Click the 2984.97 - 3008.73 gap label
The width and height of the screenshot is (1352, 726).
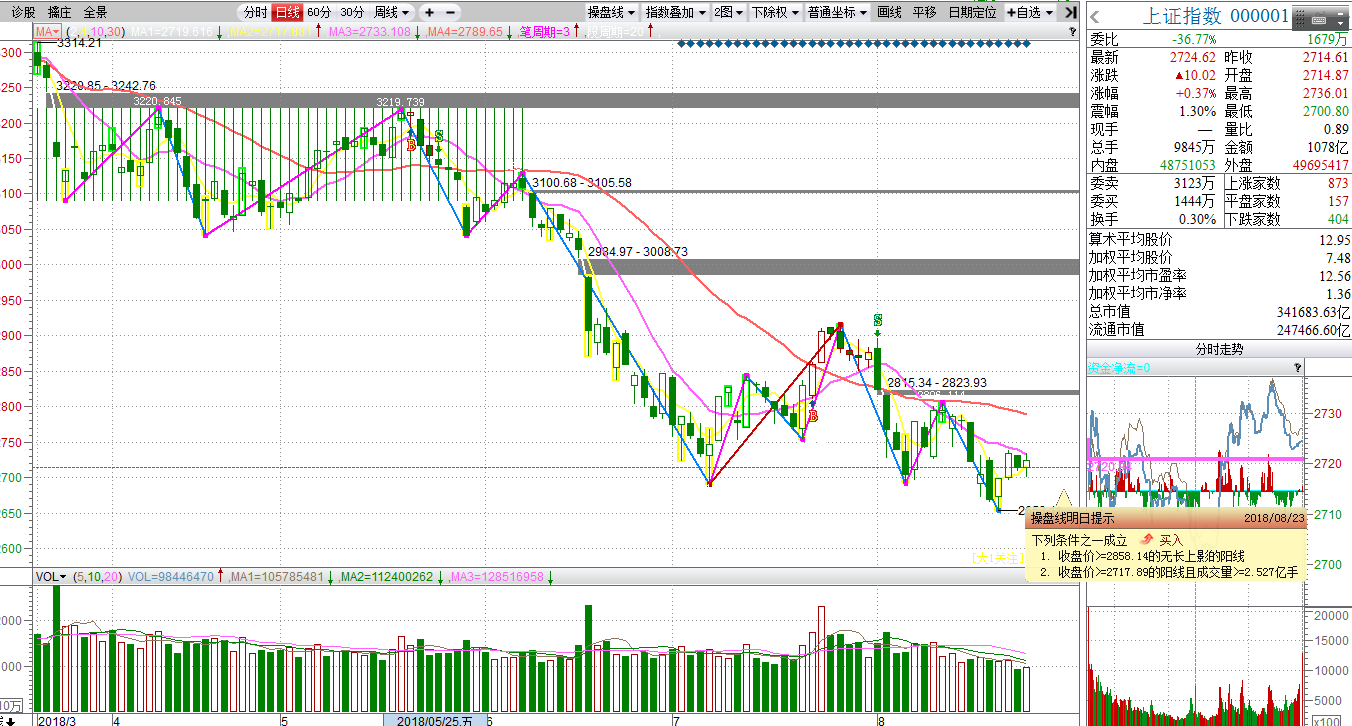point(638,252)
